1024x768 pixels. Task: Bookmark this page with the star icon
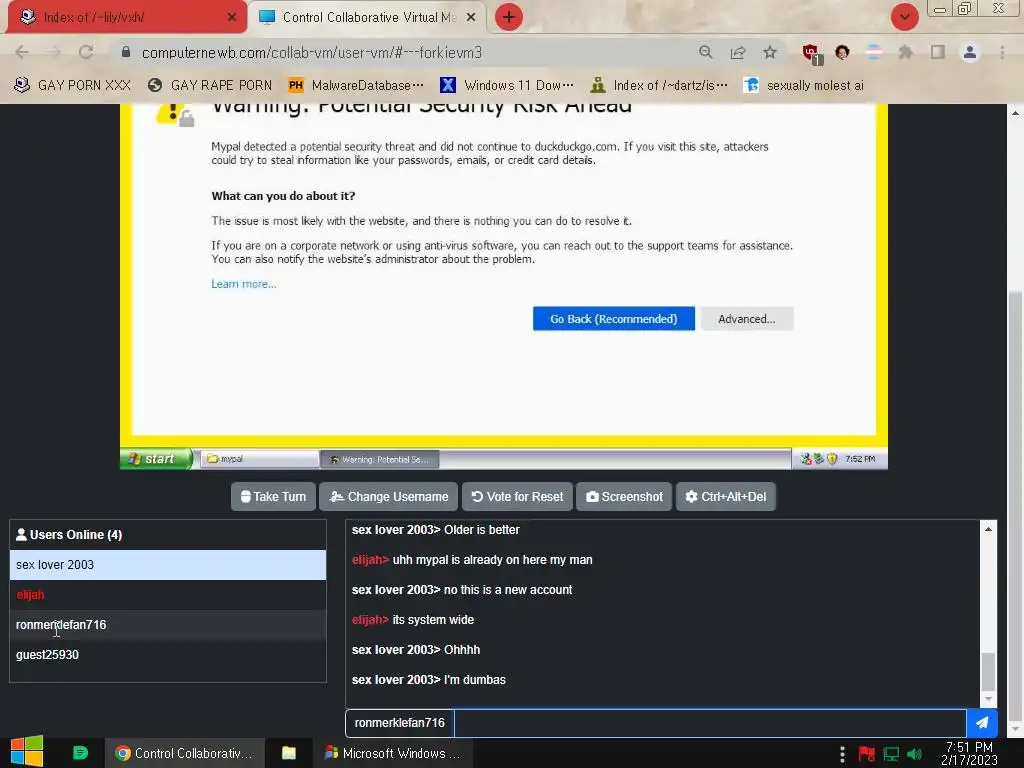pyautogui.click(x=770, y=52)
